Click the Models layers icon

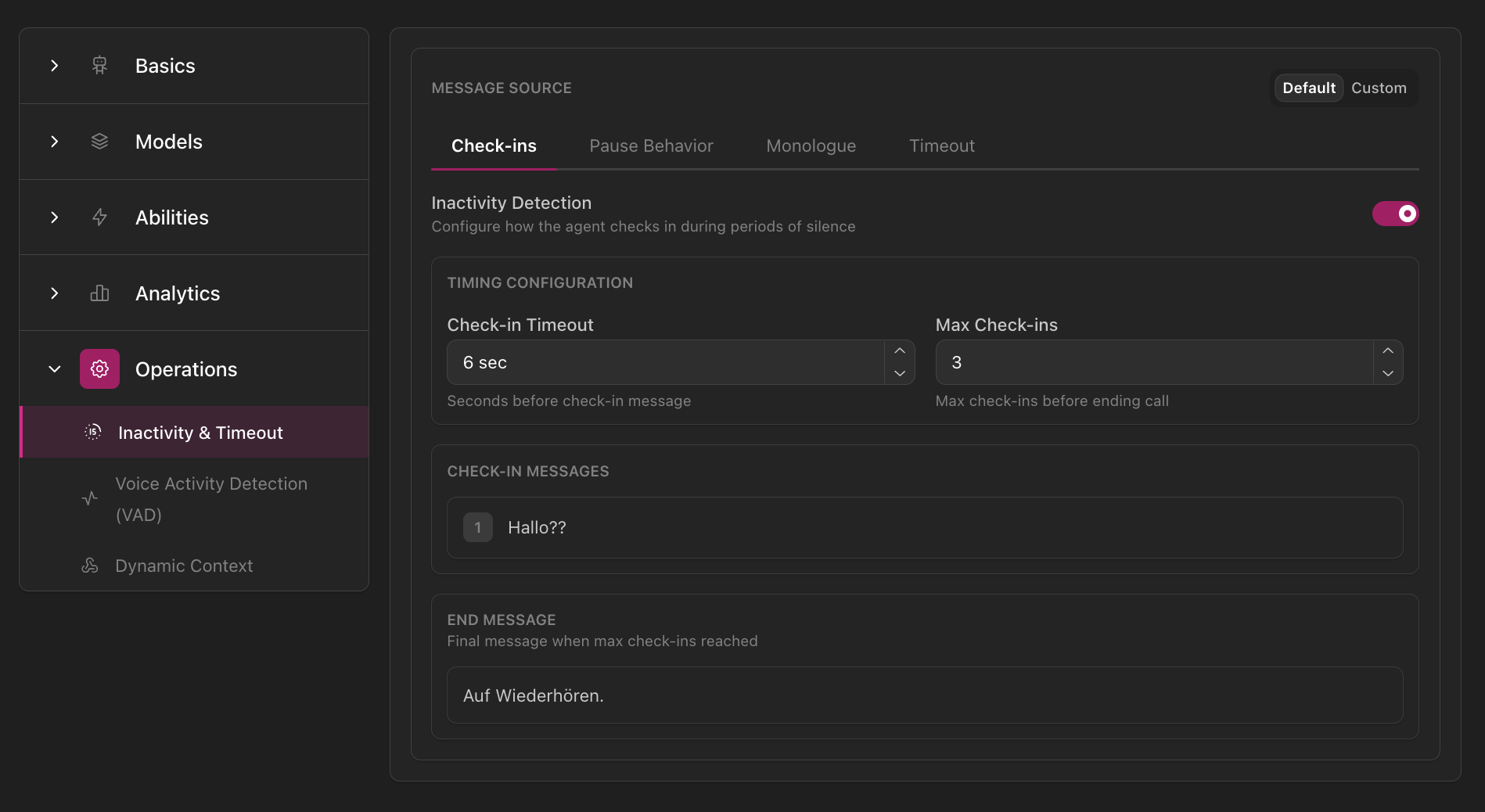click(x=99, y=141)
